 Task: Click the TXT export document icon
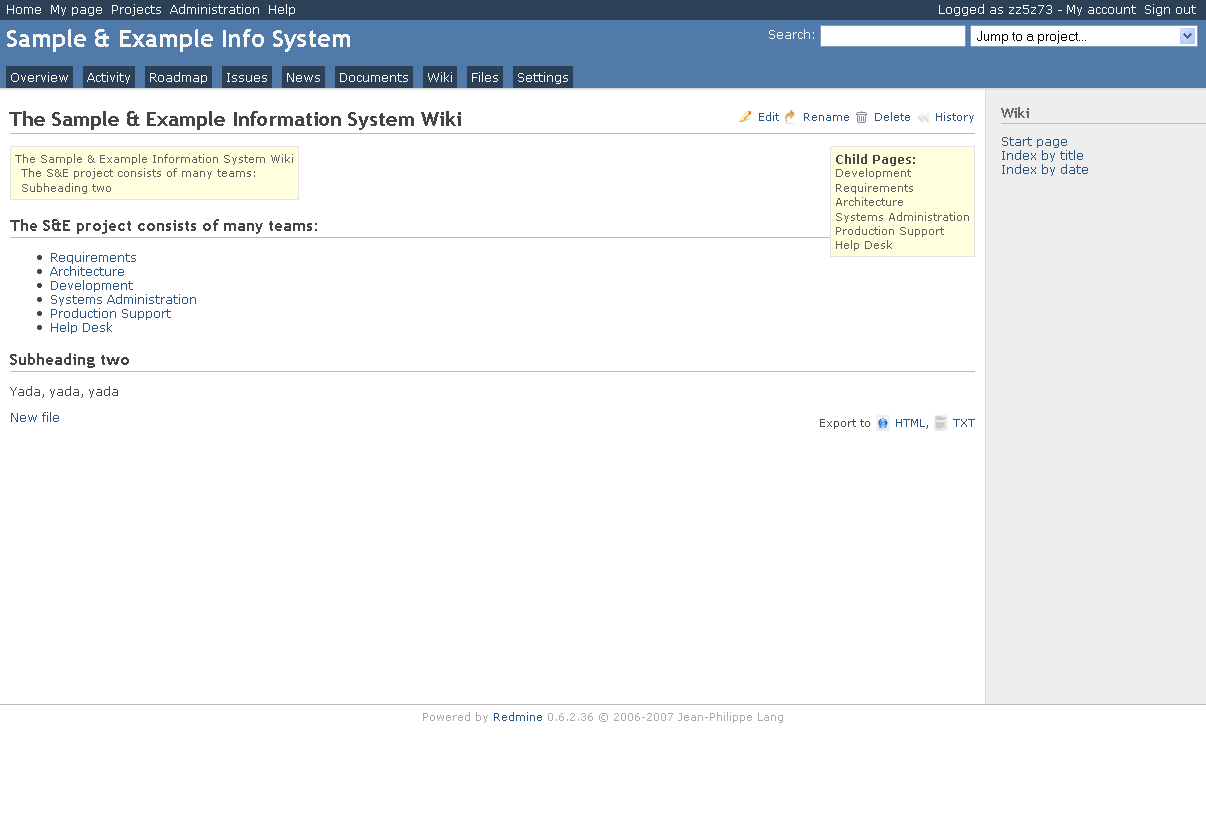point(941,423)
